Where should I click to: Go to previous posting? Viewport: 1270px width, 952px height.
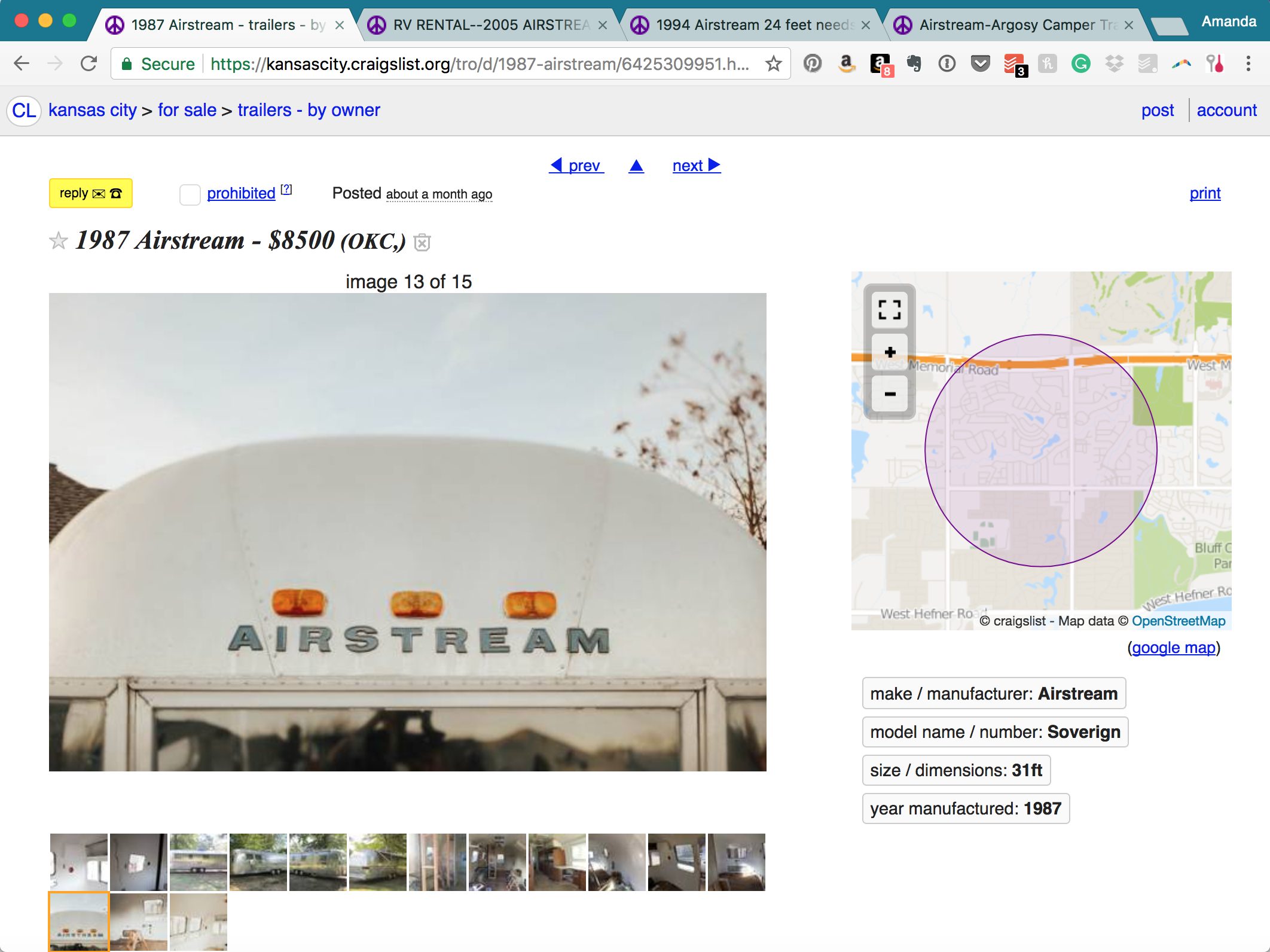click(x=576, y=166)
